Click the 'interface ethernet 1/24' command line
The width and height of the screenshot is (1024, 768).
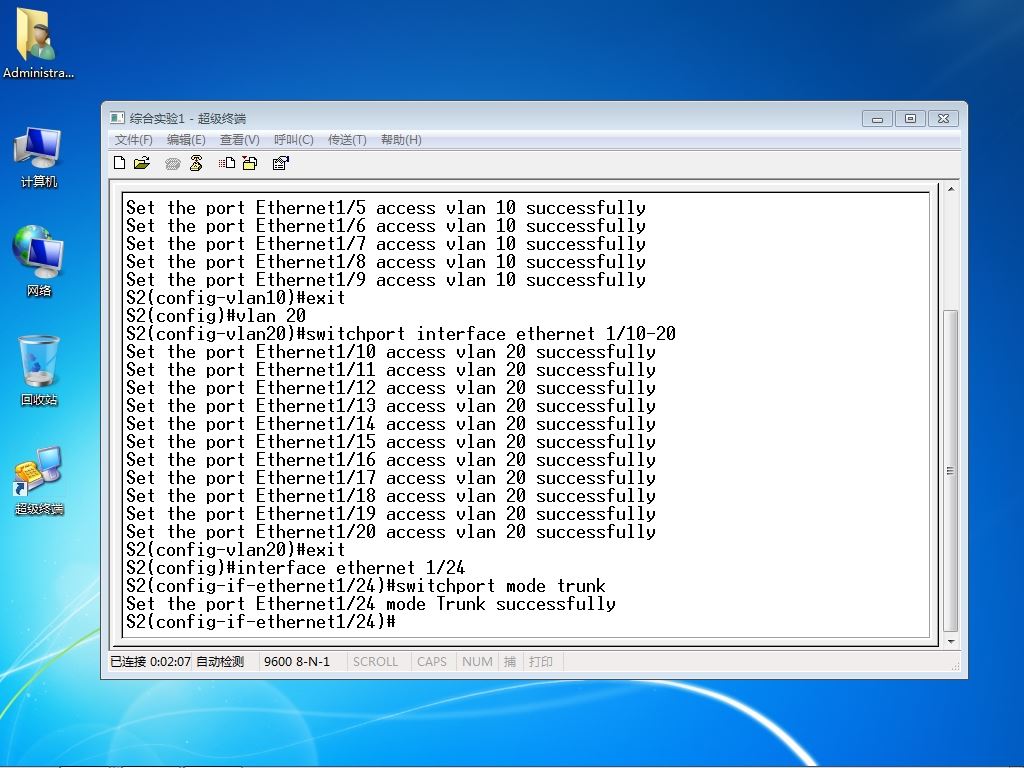[x=295, y=568]
